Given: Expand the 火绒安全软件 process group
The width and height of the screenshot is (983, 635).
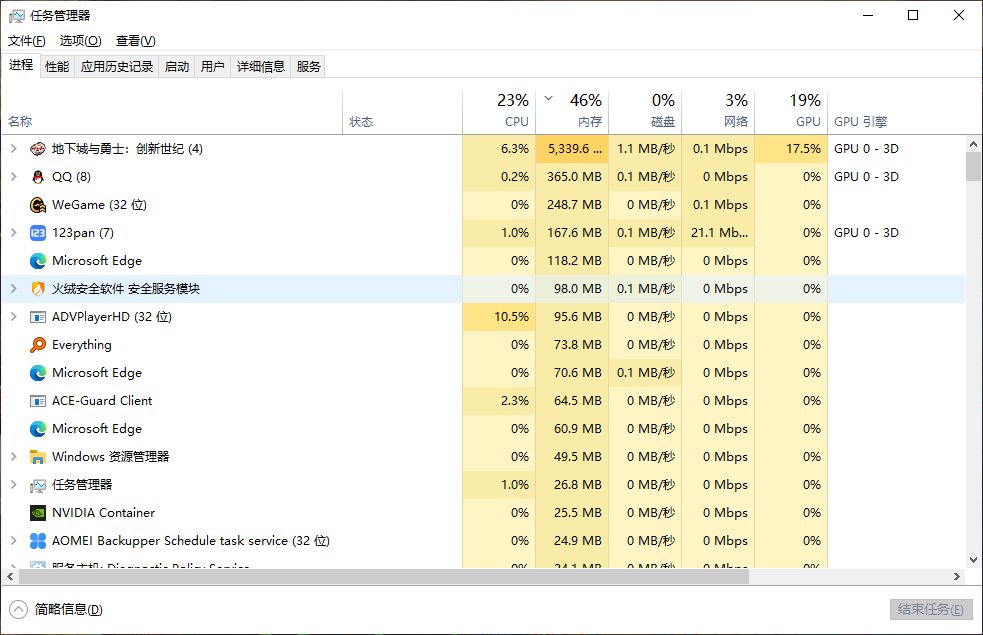Looking at the screenshot, I should [x=14, y=288].
